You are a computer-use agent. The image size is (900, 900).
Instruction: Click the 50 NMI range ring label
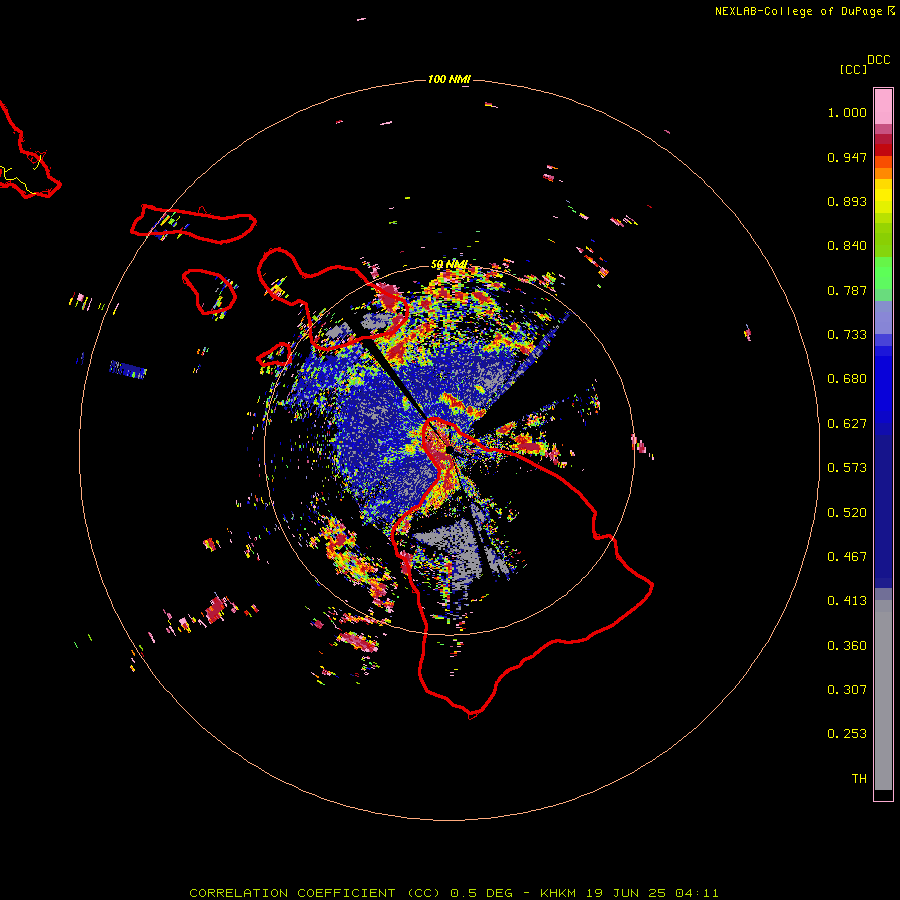coord(449,264)
